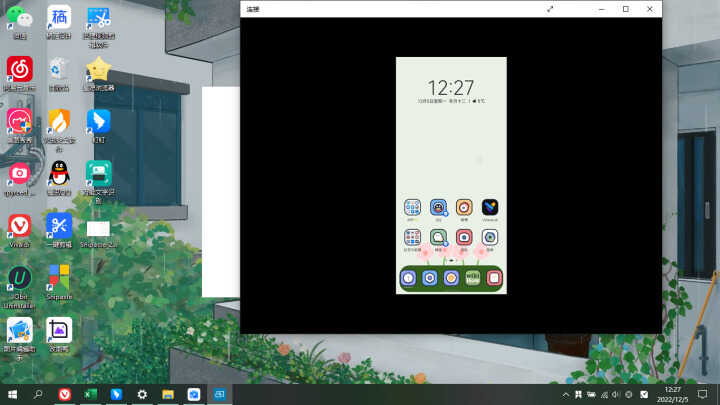Viewport: 720px width, 405px height.
Task: Open Windows taskbar search
Action: [39, 394]
